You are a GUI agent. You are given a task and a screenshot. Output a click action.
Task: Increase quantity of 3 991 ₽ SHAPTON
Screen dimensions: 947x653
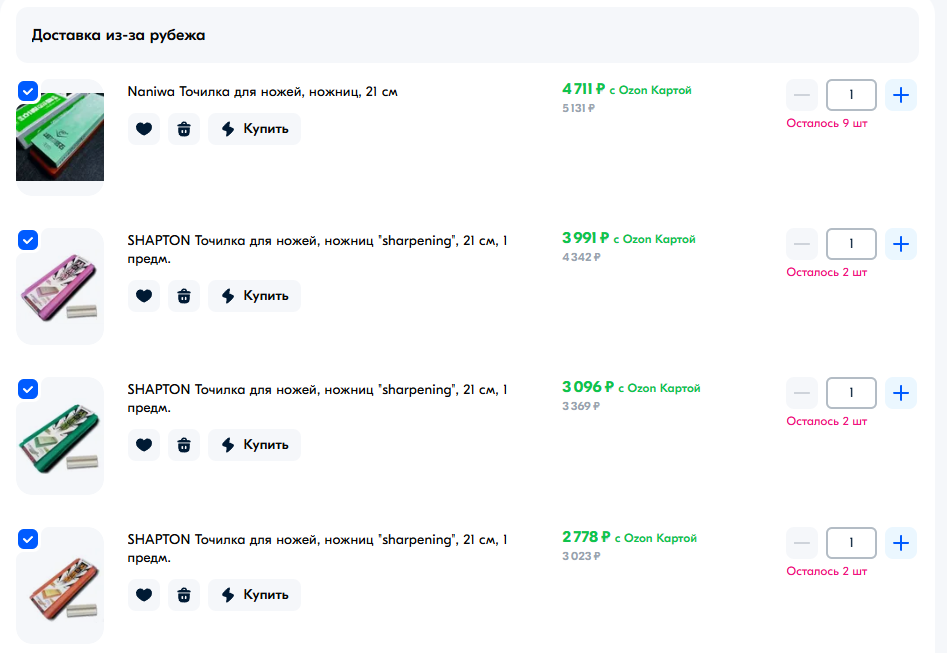(x=901, y=244)
